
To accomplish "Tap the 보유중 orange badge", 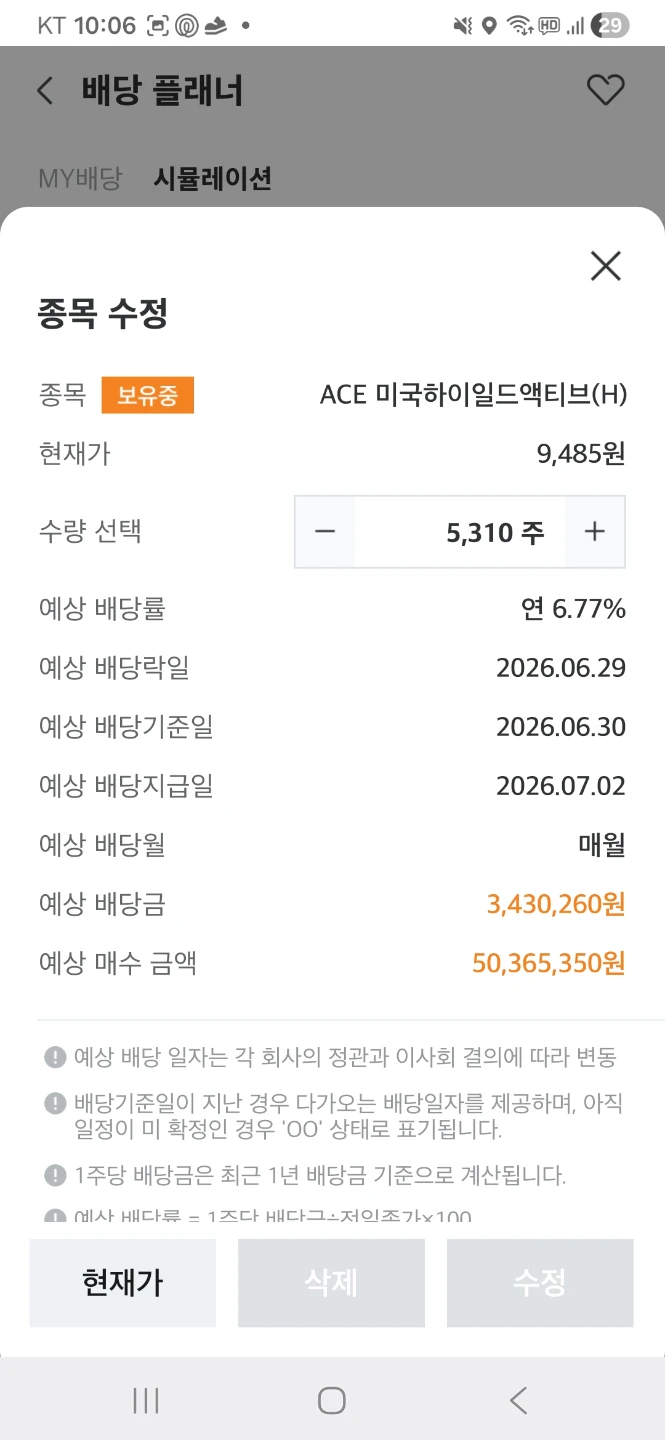I will click(x=148, y=395).
